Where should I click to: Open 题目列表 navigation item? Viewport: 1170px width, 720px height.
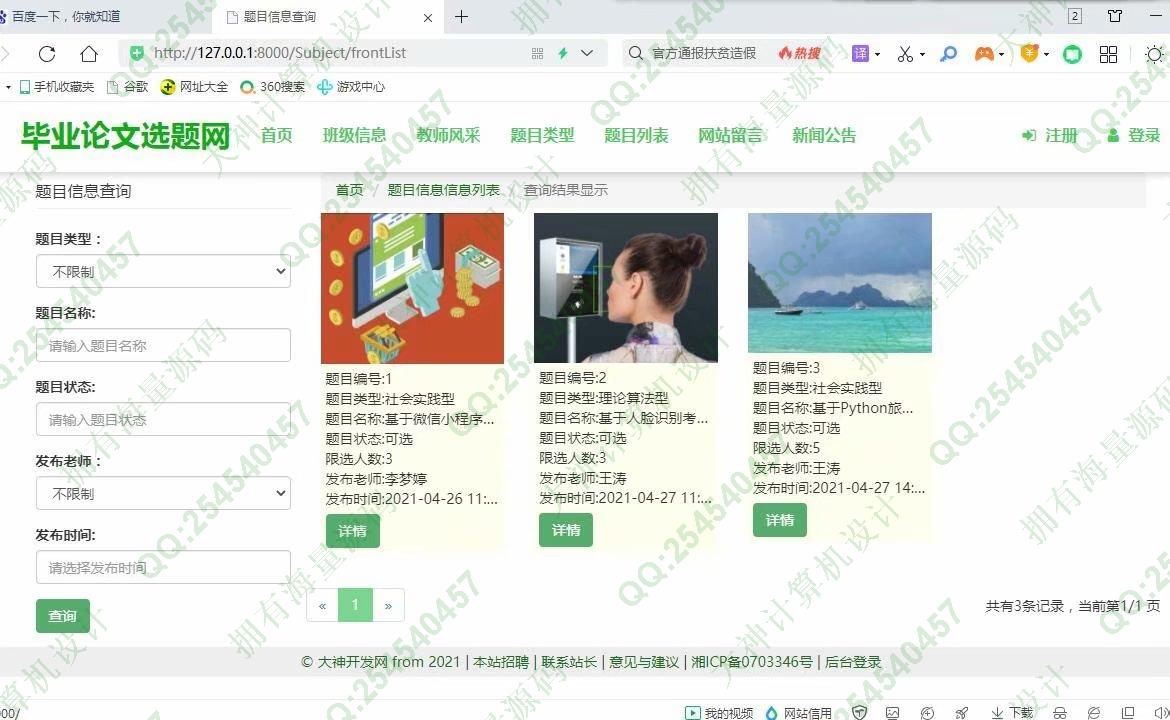[636, 135]
